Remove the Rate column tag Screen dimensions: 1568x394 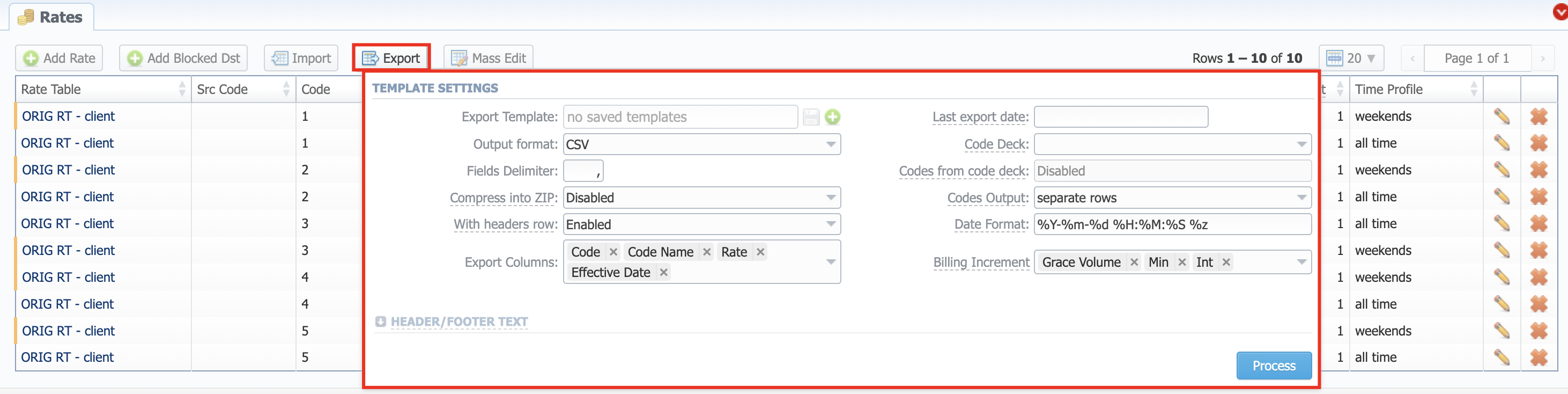coord(760,252)
